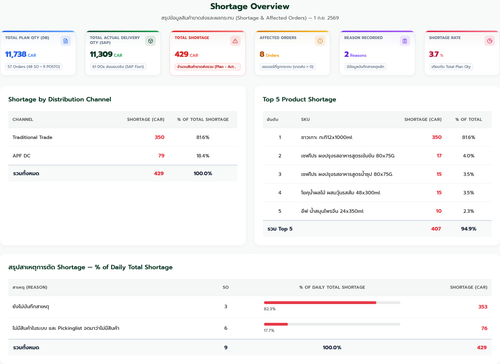The height and width of the screenshot is (364, 500).
Task: Select the rank 1 product 12x1000ml
Action: tap(327, 137)
